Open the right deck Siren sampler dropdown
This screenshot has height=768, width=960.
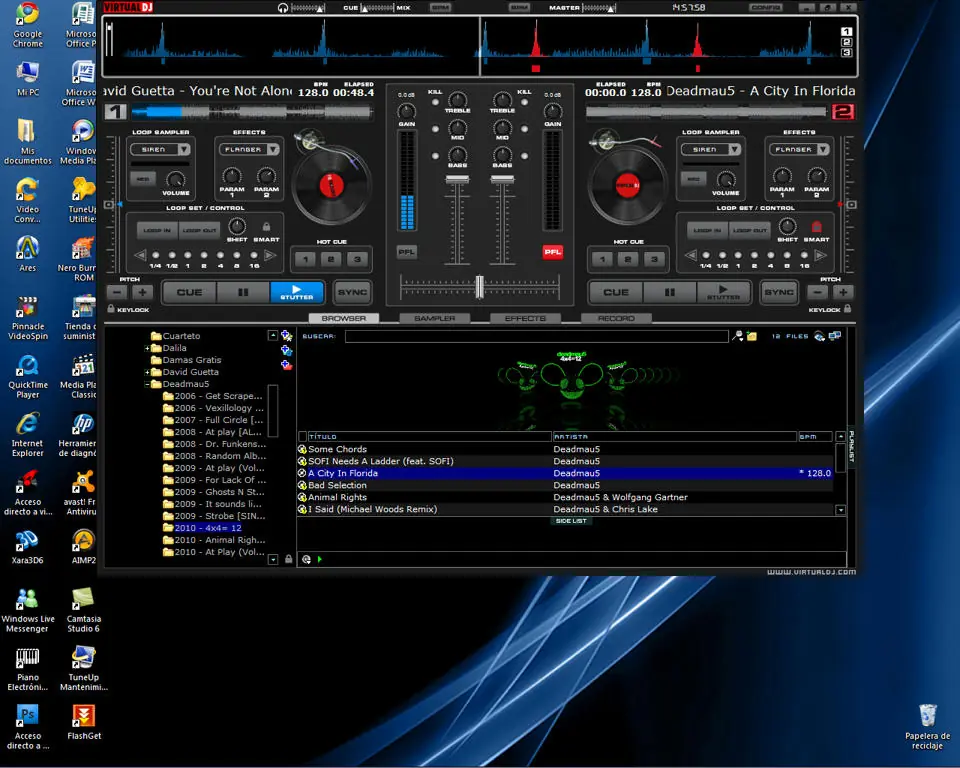coord(734,149)
